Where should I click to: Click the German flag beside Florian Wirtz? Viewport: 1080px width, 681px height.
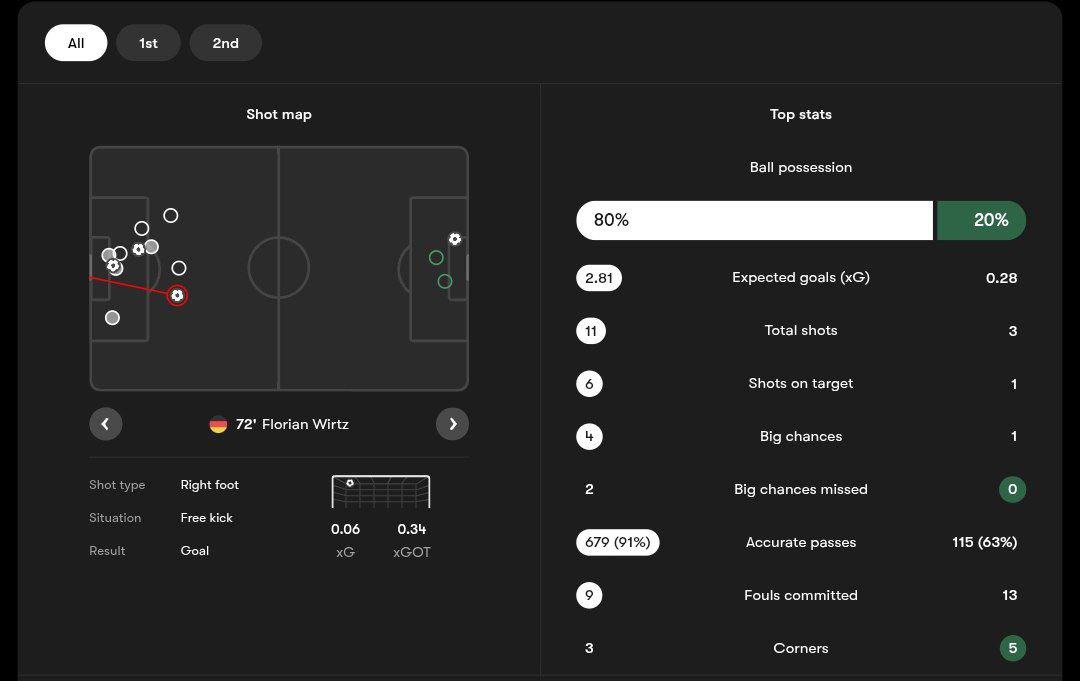pos(218,424)
